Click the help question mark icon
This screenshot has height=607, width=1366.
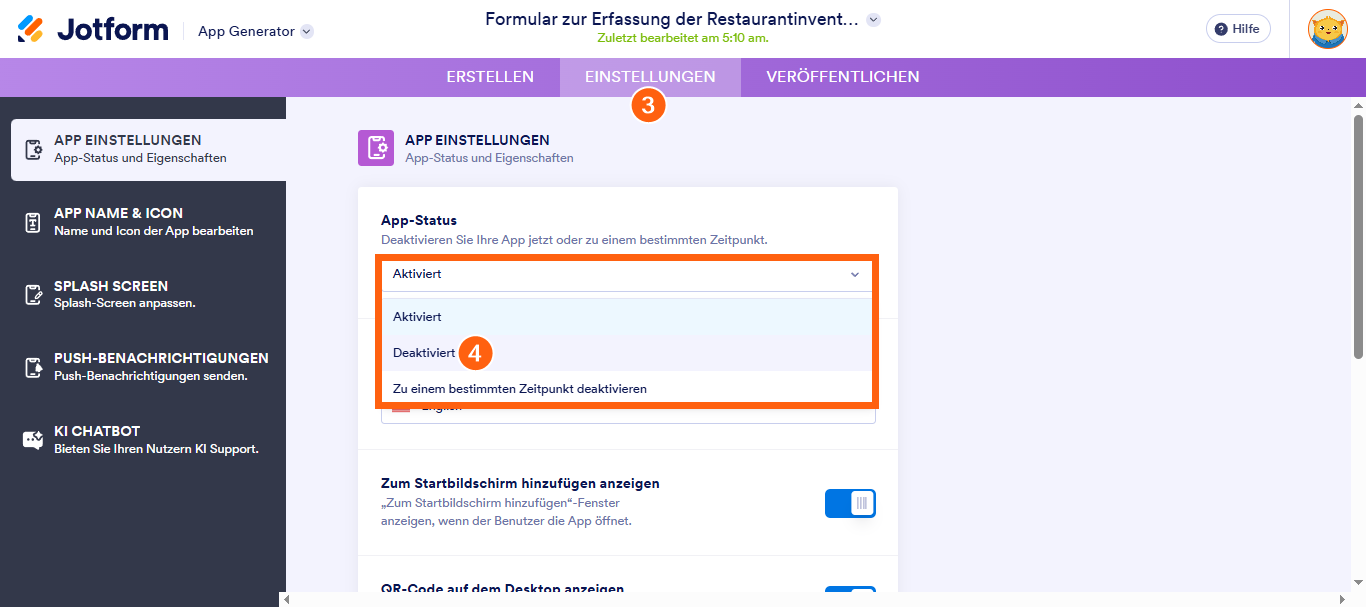pos(1221,29)
